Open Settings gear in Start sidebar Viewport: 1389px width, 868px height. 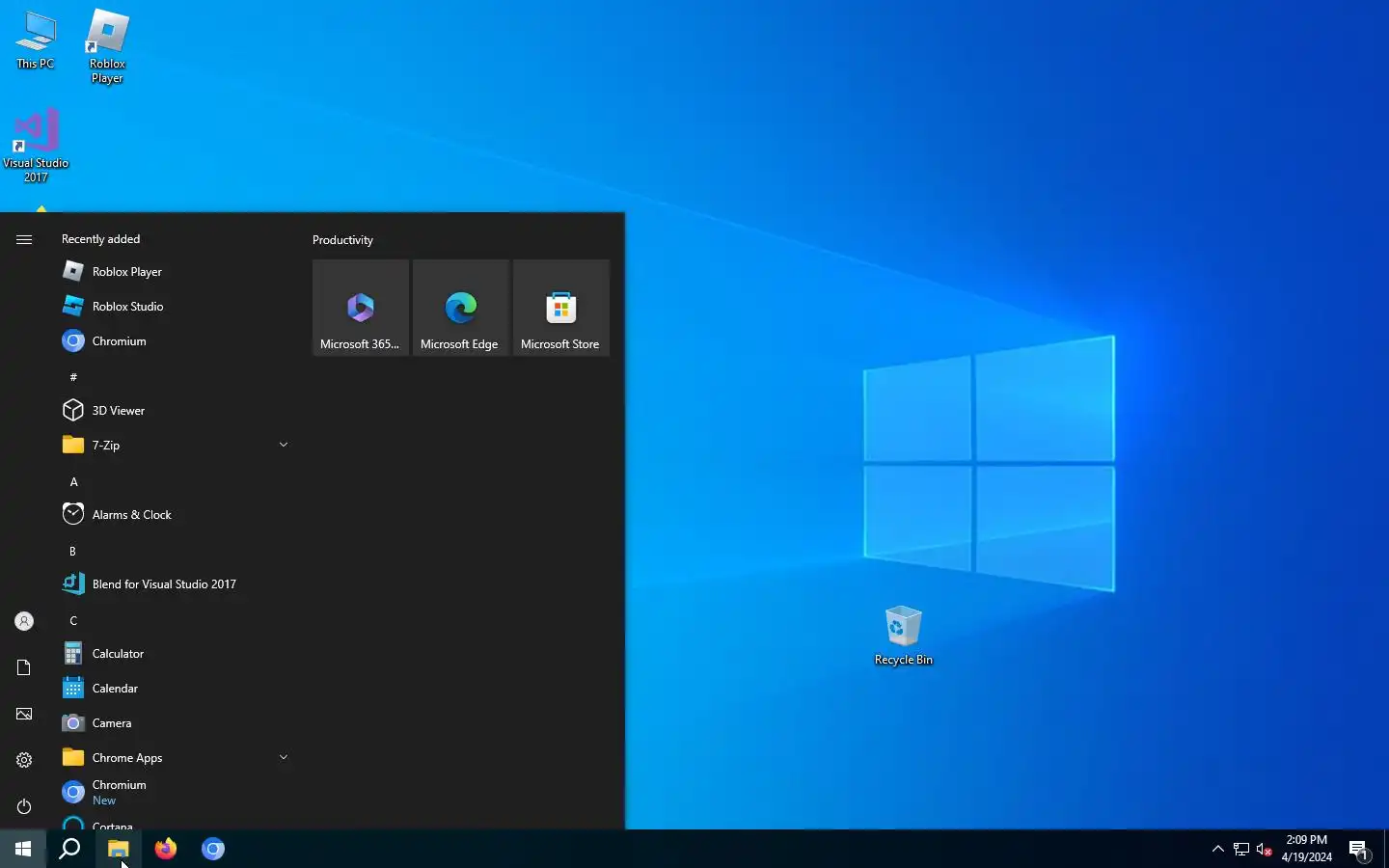(x=24, y=760)
